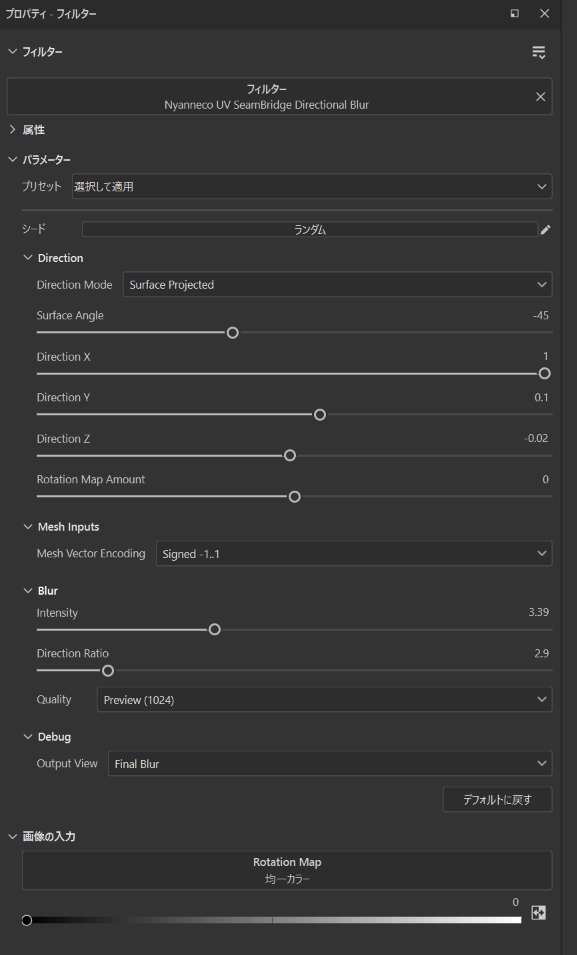Open the Rotation Map color/grayscale toggle icon

click(539, 912)
